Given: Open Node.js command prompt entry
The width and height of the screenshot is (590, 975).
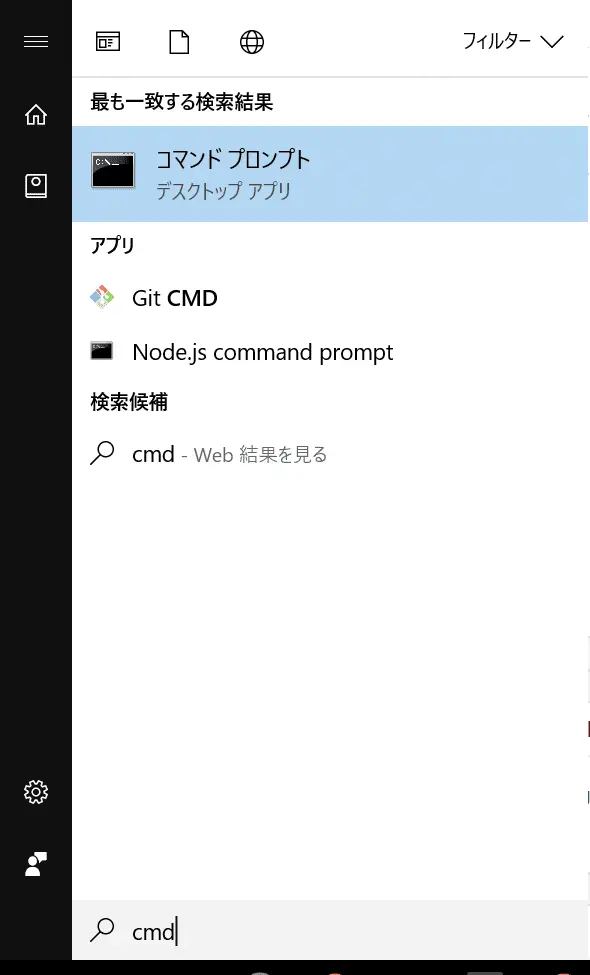Looking at the screenshot, I should click(x=330, y=352).
